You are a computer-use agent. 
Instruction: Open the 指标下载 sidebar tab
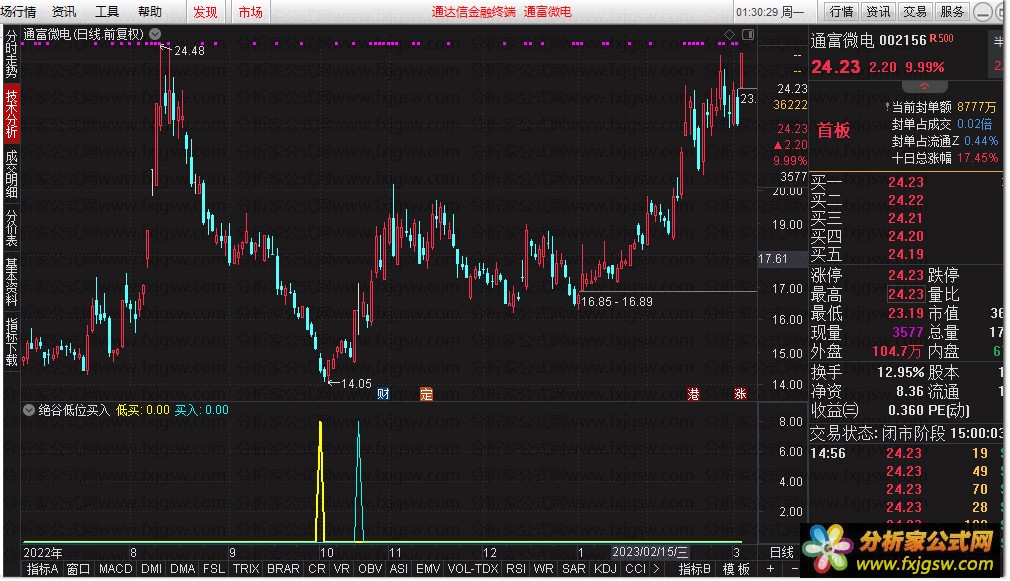pos(11,341)
